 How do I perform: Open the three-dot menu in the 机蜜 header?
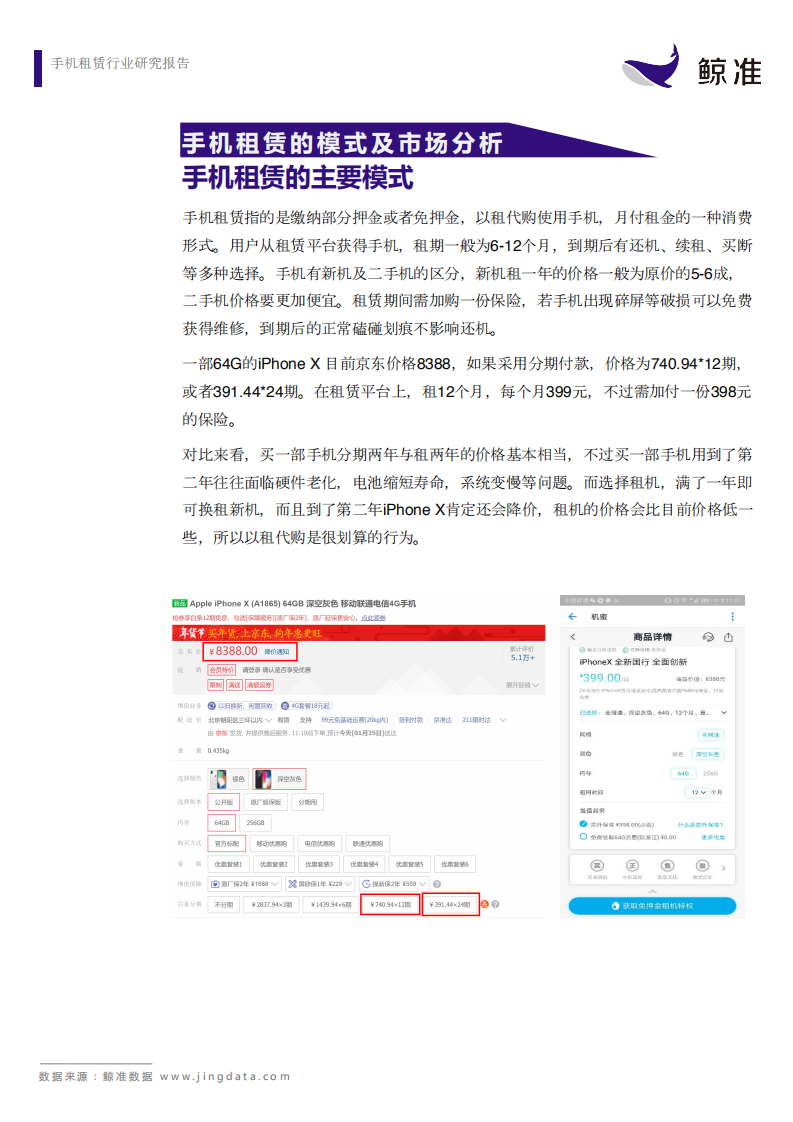coord(731,616)
